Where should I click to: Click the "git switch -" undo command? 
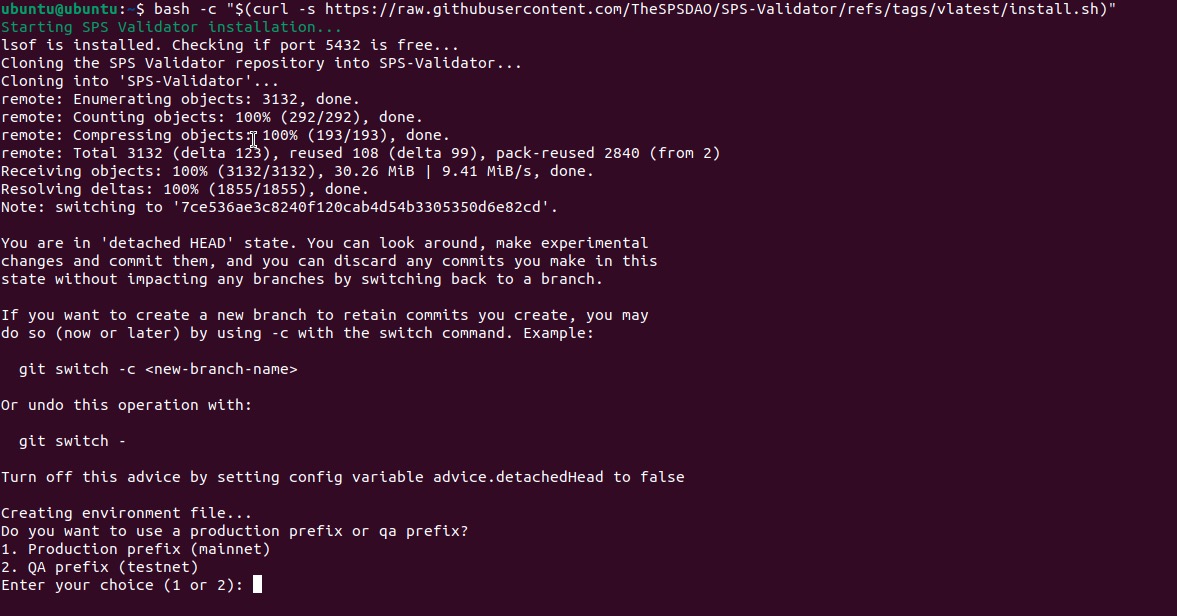click(x=73, y=441)
